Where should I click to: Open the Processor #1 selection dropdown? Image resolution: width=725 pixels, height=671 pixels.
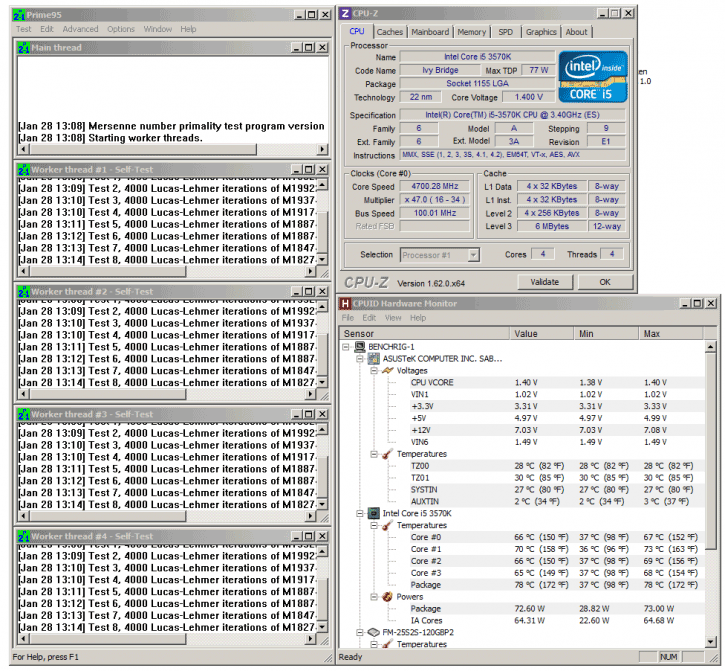pos(447,255)
